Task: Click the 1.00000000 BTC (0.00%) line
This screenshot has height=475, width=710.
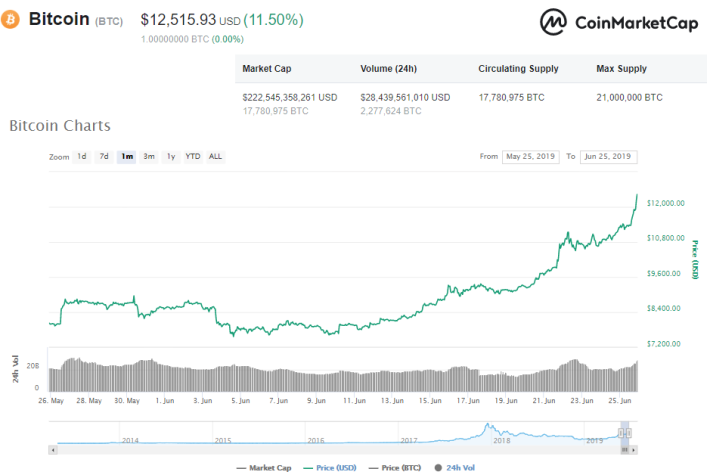Action: tap(192, 39)
